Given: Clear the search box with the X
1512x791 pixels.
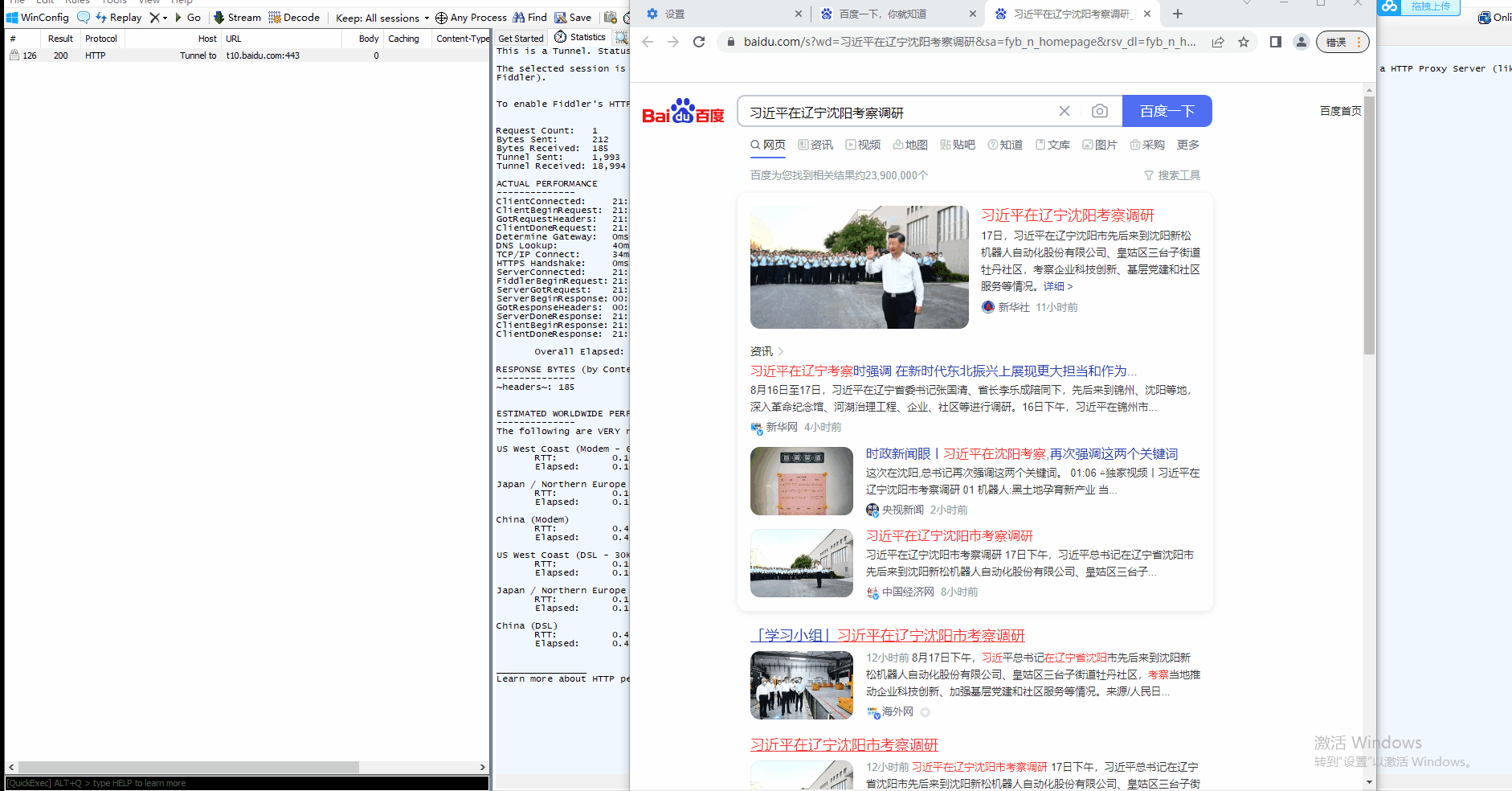Looking at the screenshot, I should pos(1065,111).
